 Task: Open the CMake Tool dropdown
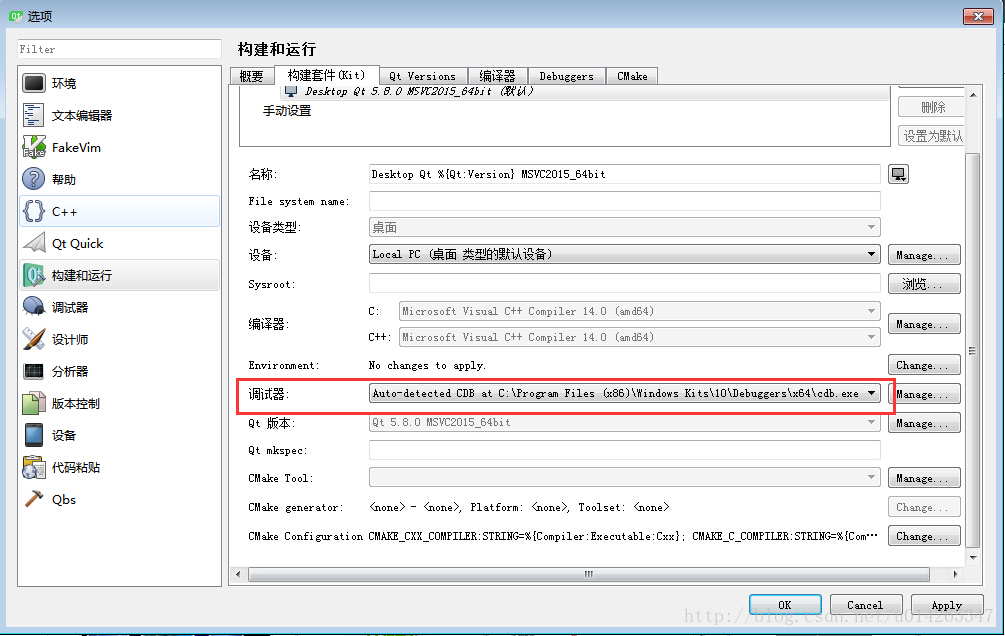click(x=624, y=478)
